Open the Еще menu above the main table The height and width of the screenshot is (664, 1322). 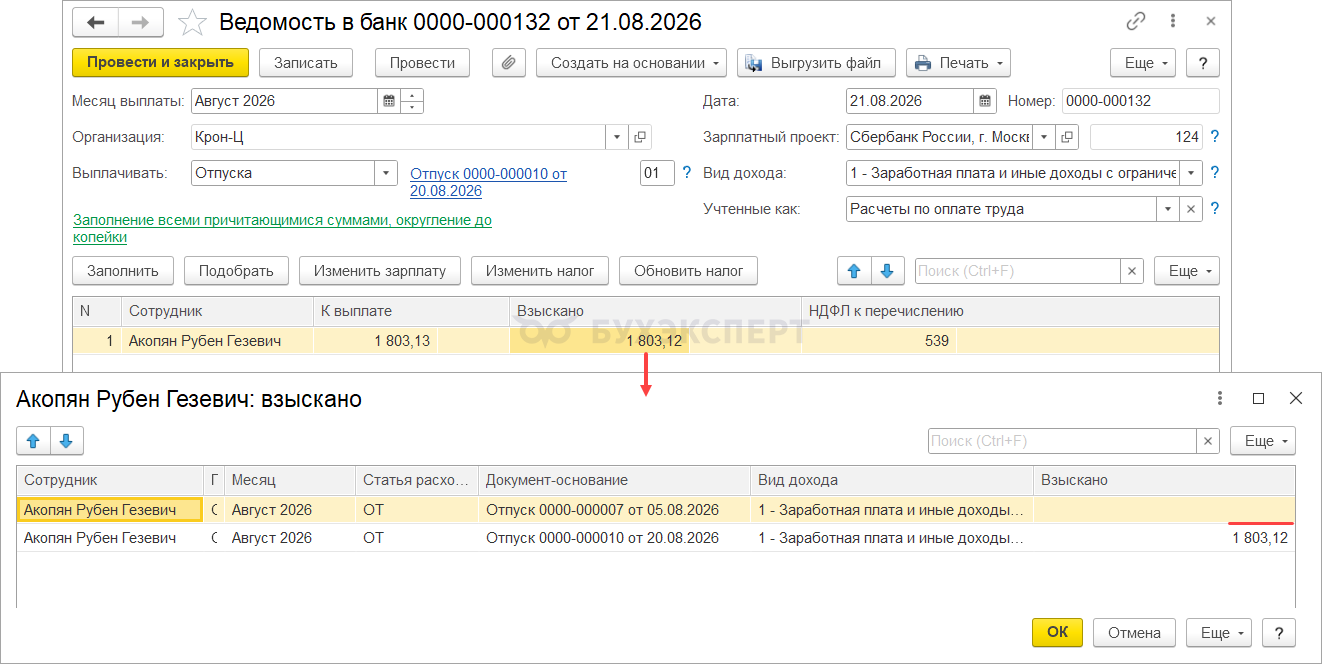[x=1187, y=270]
